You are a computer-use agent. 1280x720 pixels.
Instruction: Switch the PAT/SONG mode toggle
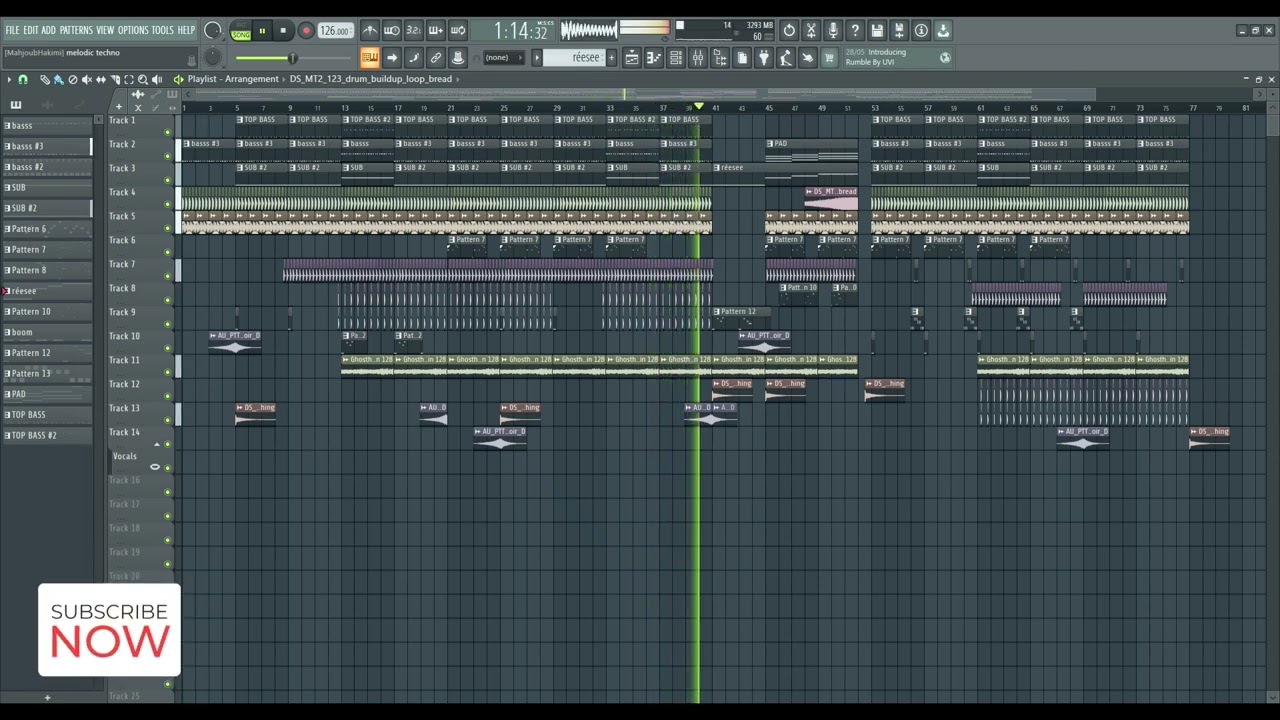tap(241, 31)
